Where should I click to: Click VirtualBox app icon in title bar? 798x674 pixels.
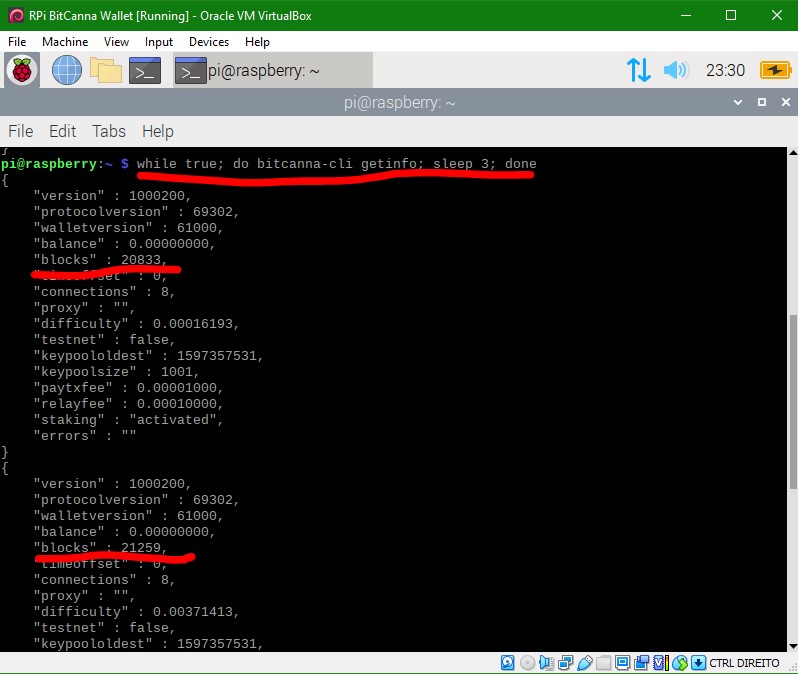point(16,15)
